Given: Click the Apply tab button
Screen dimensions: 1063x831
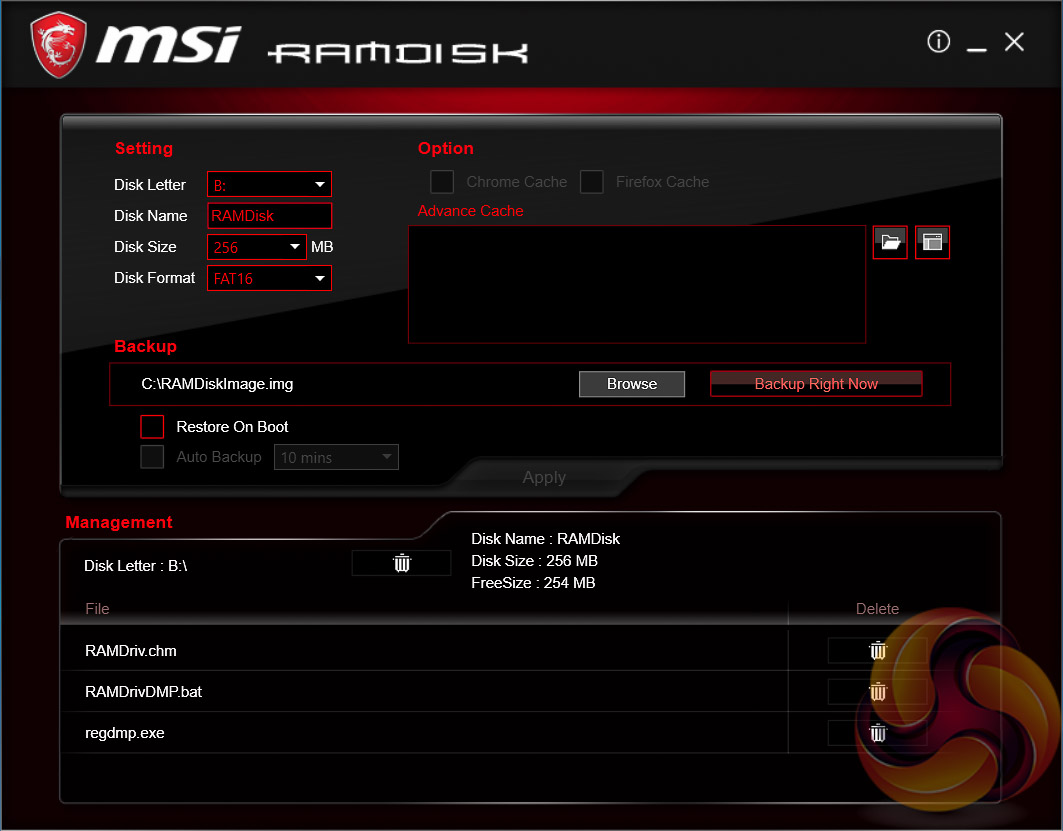Looking at the screenshot, I should (x=544, y=478).
